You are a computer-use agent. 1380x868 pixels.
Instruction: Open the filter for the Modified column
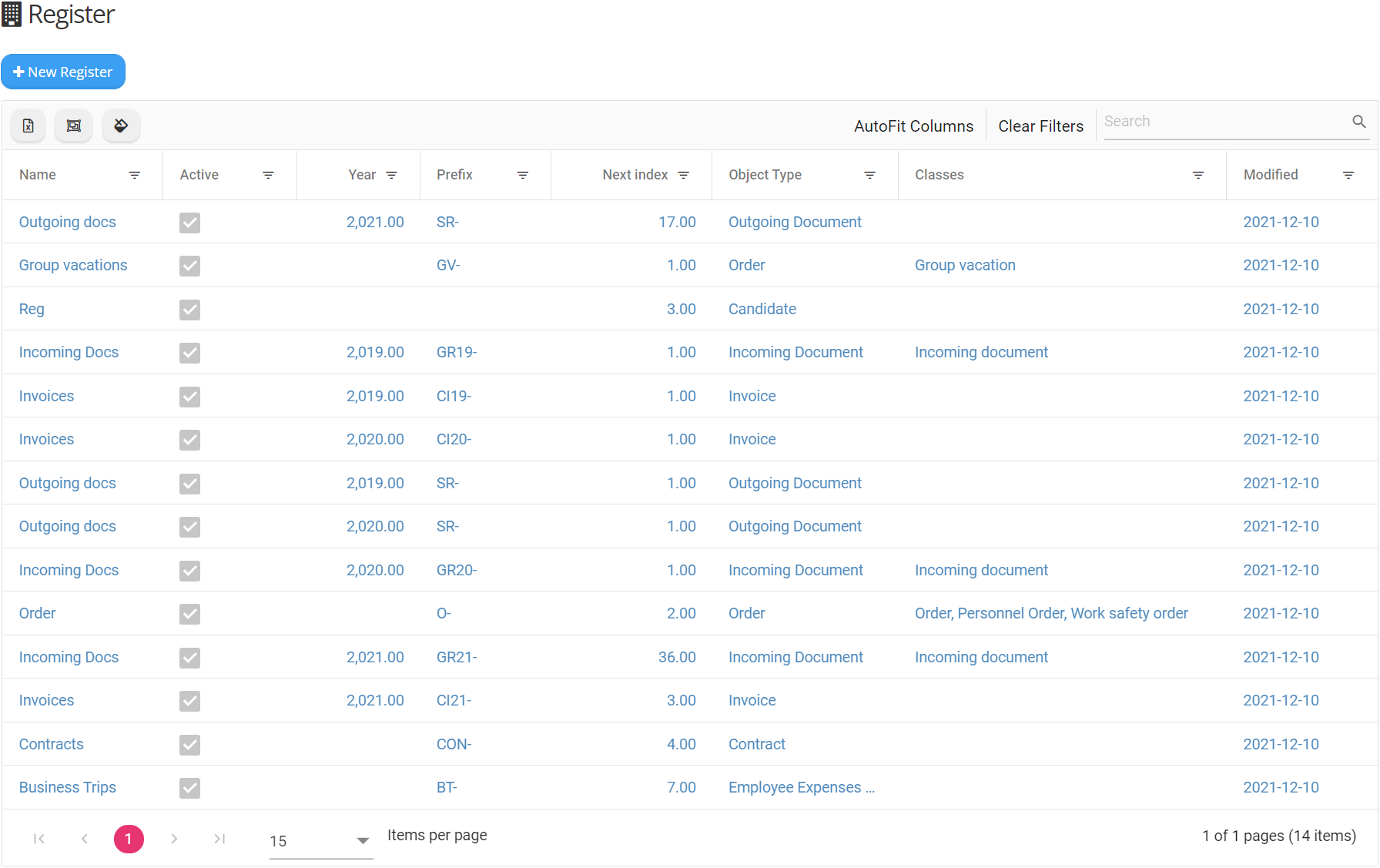point(1349,175)
